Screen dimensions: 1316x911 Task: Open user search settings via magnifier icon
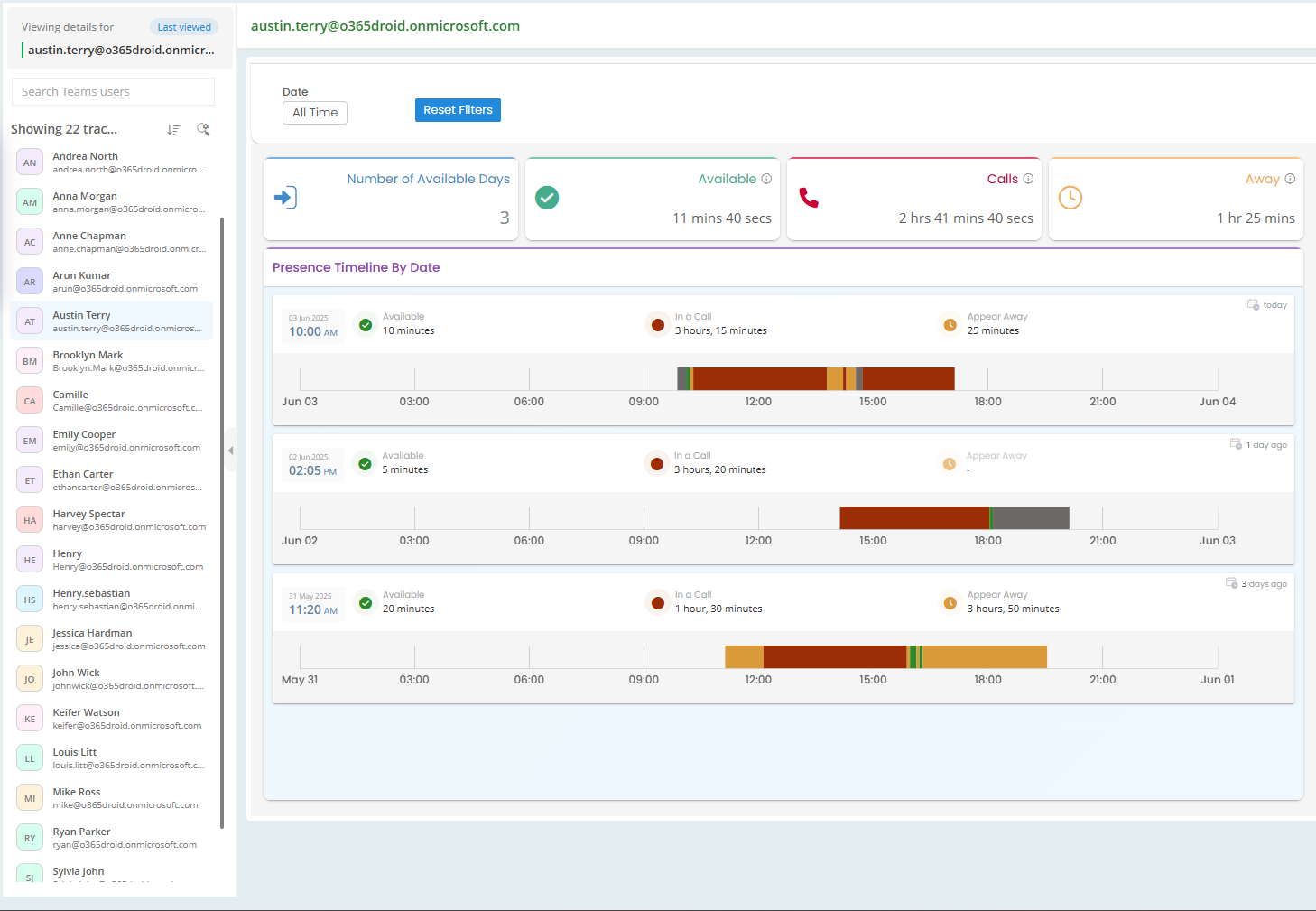203,129
